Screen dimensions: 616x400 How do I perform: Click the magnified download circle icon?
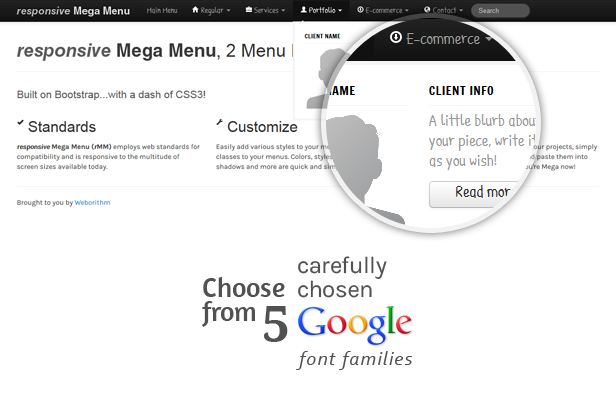point(396,37)
